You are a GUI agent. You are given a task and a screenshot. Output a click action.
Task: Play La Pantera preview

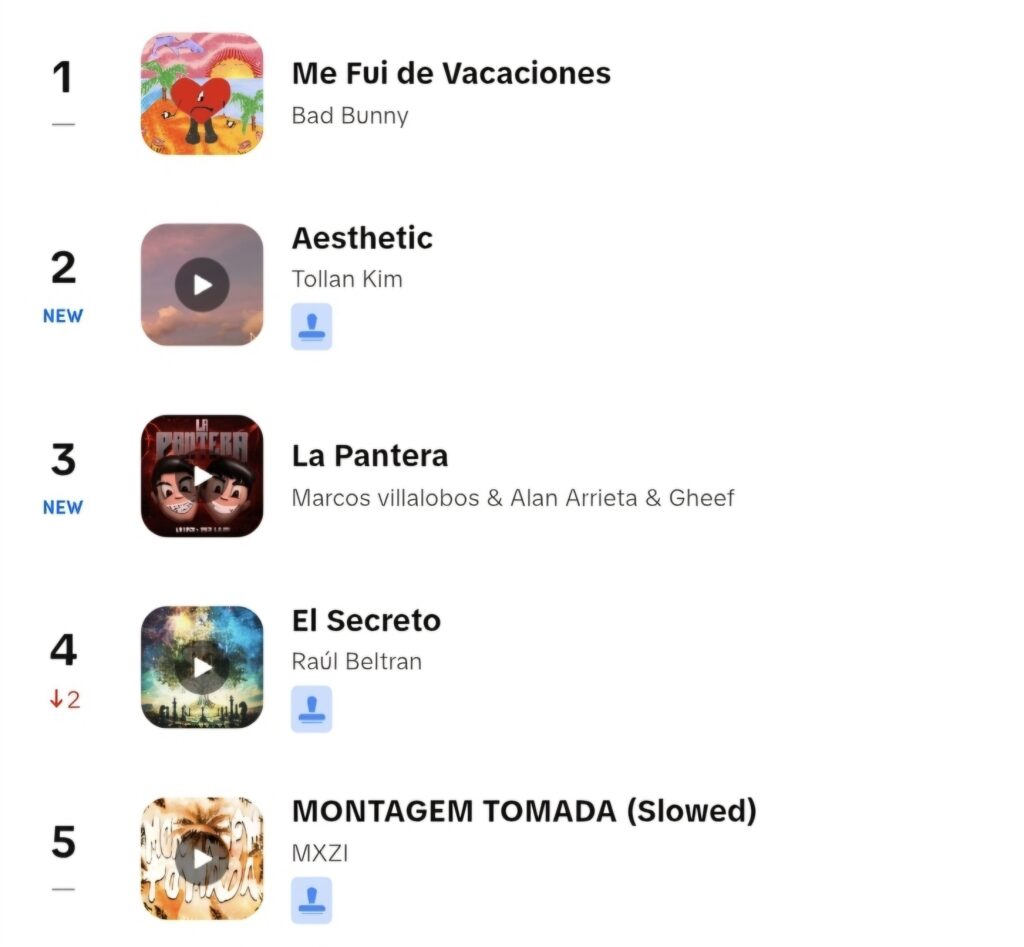pos(202,476)
